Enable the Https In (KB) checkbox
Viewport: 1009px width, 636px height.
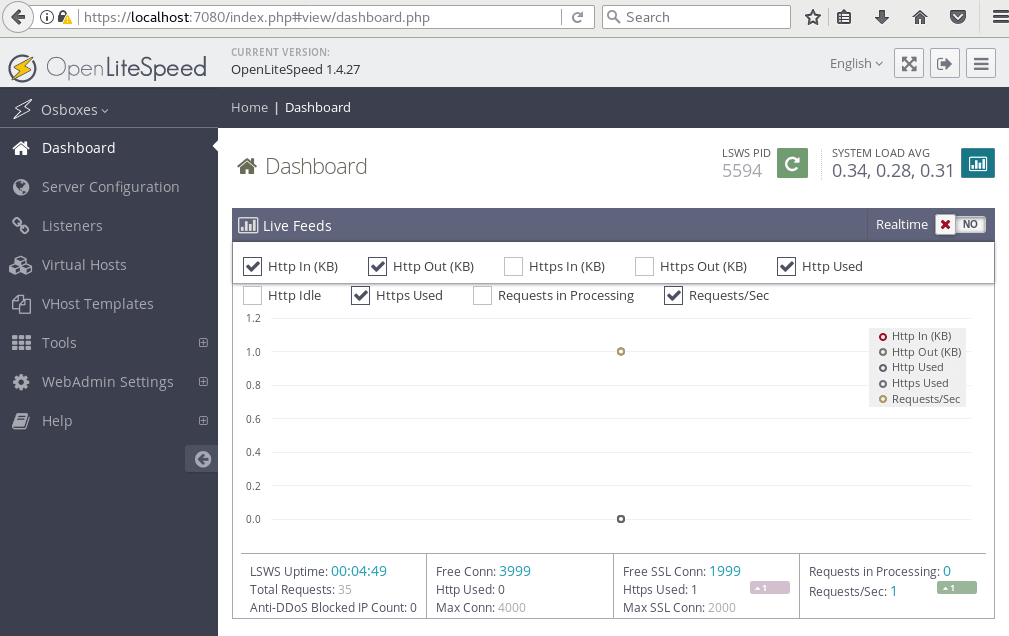click(513, 267)
